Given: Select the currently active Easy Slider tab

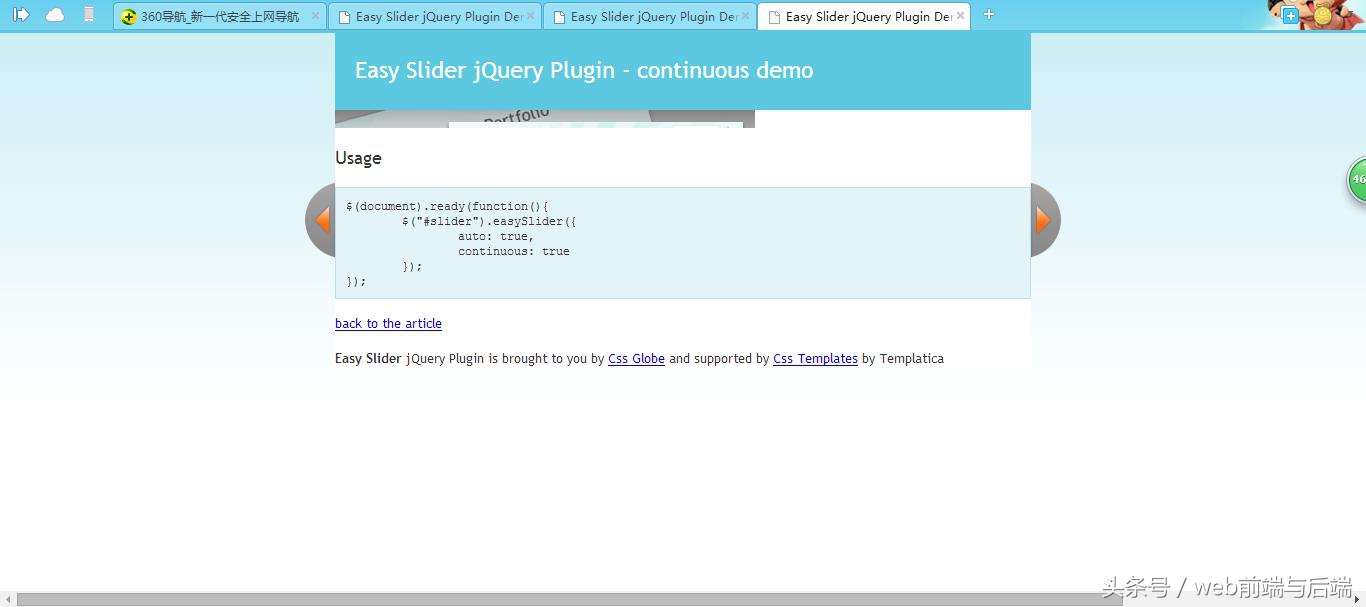Looking at the screenshot, I should click(x=864, y=17).
